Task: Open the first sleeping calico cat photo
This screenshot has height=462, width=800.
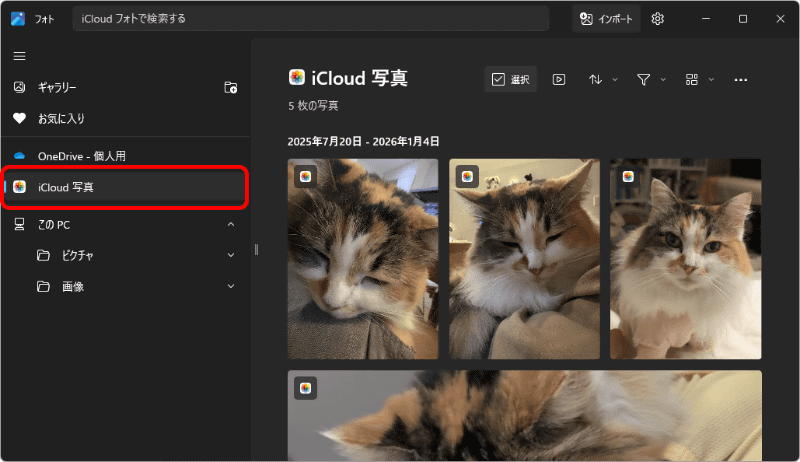Action: [363, 259]
